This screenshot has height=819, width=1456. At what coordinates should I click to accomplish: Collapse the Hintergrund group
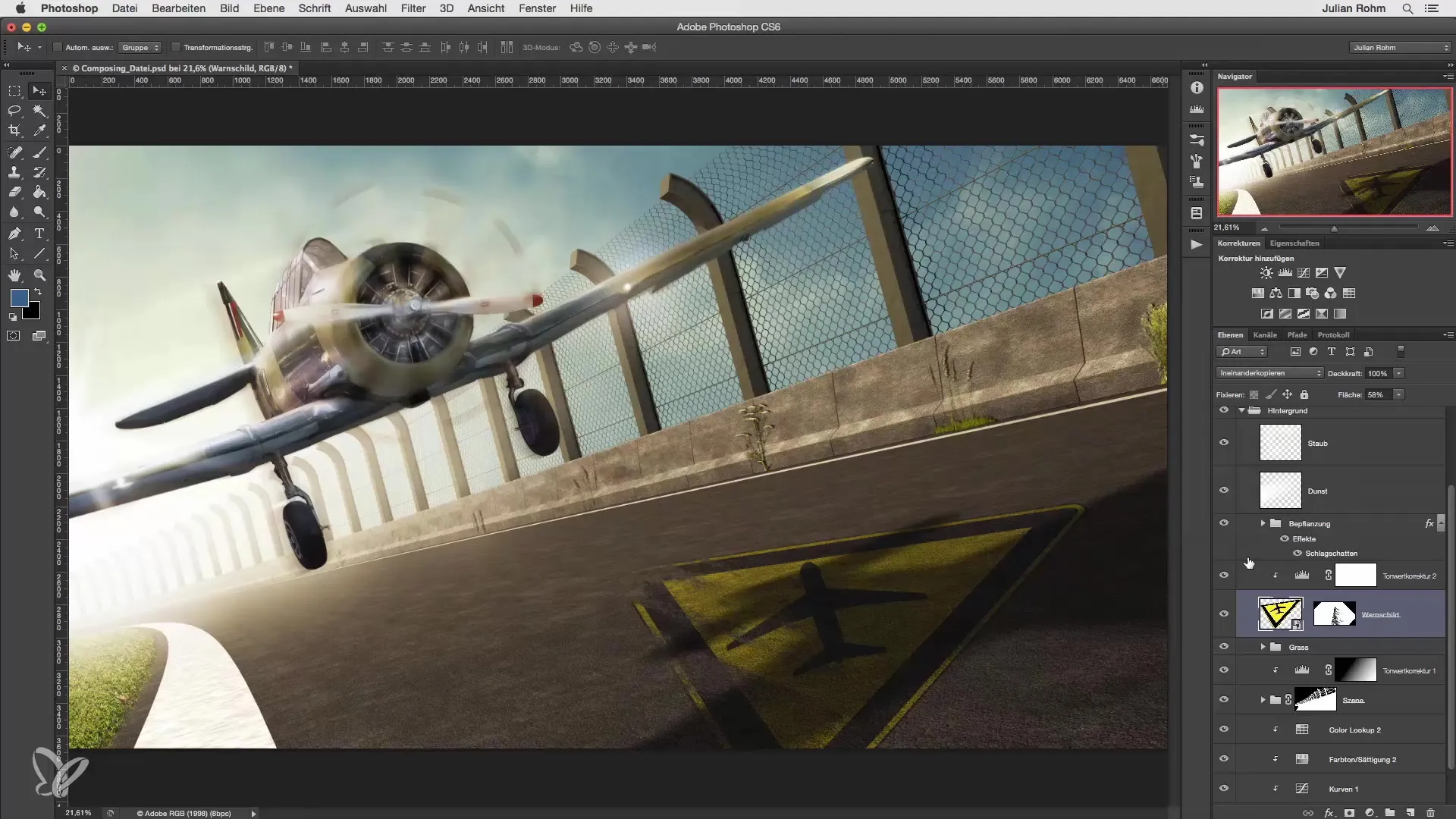pos(1242,410)
